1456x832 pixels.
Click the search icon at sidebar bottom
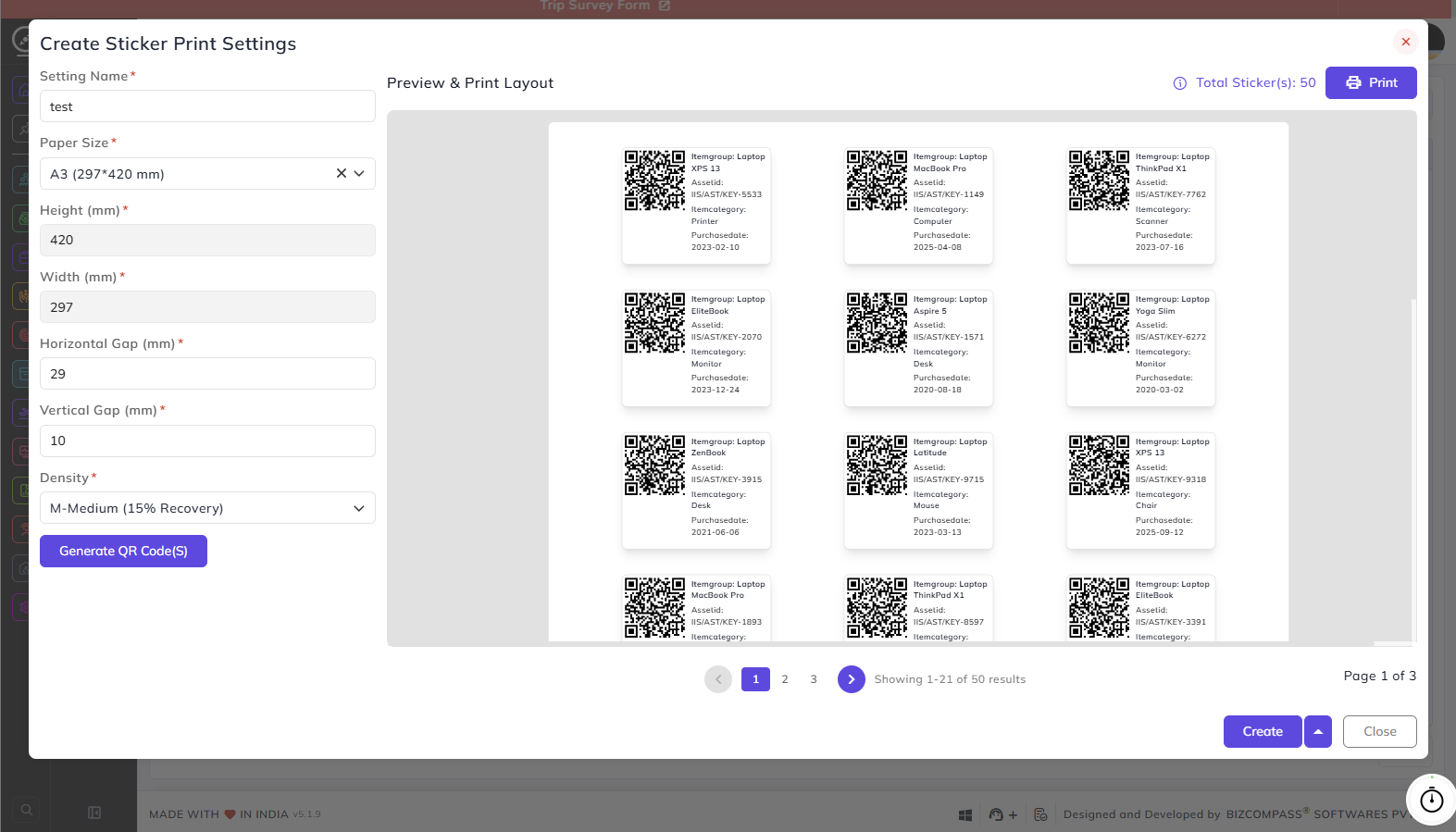tap(27, 811)
